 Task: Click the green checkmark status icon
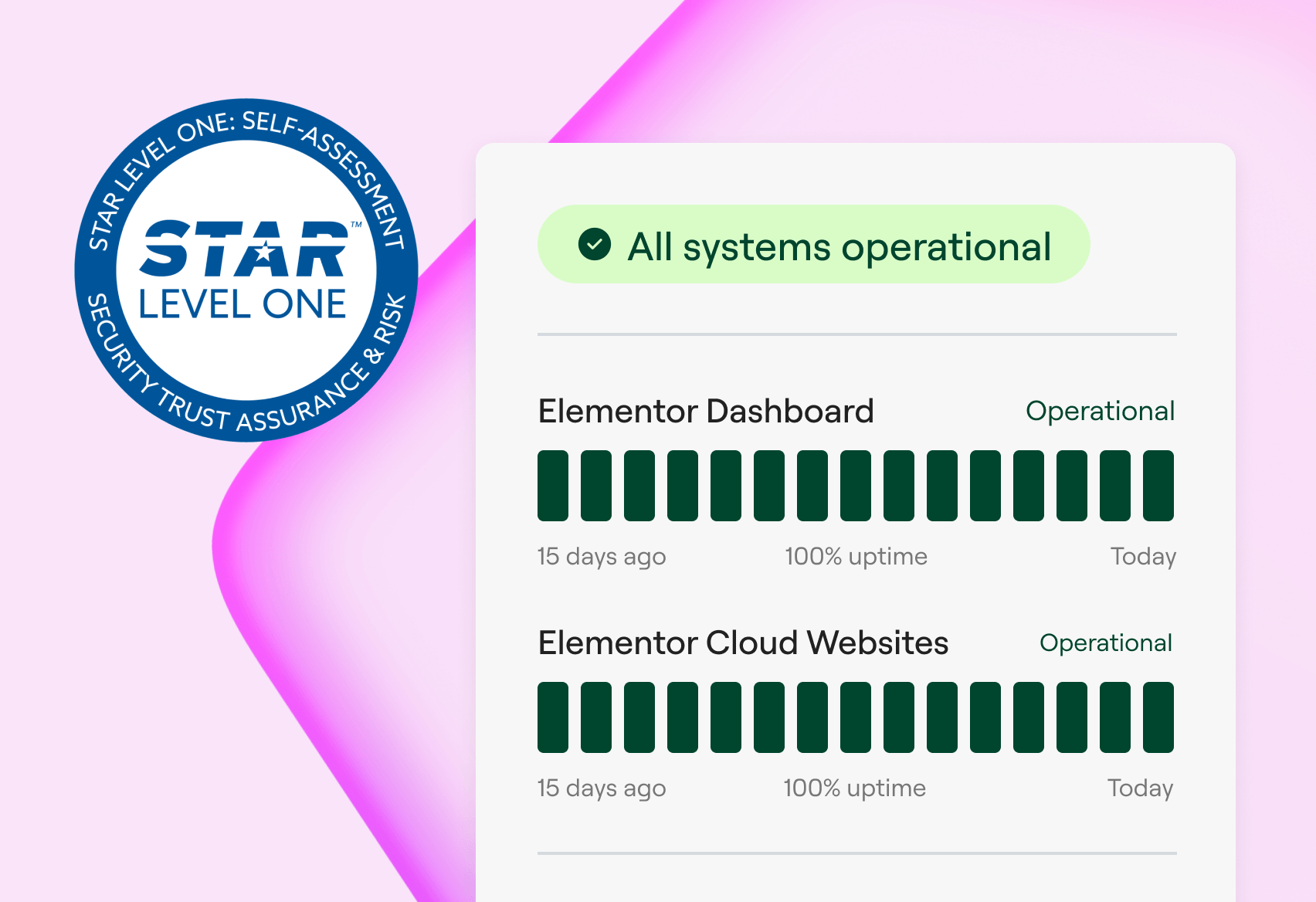tap(594, 245)
